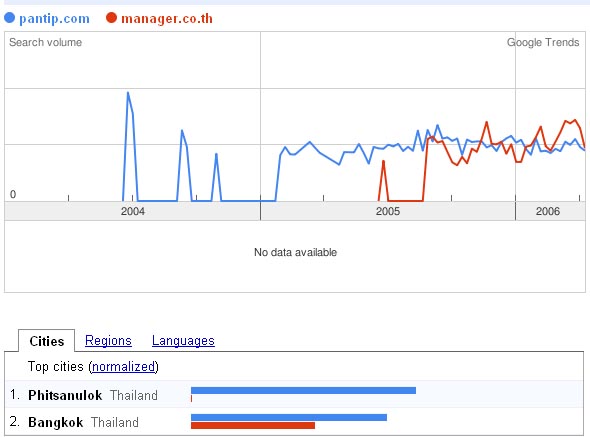590x437 pixels.
Task: Click the blue pantip.com legend dot
Action: pos(9,17)
